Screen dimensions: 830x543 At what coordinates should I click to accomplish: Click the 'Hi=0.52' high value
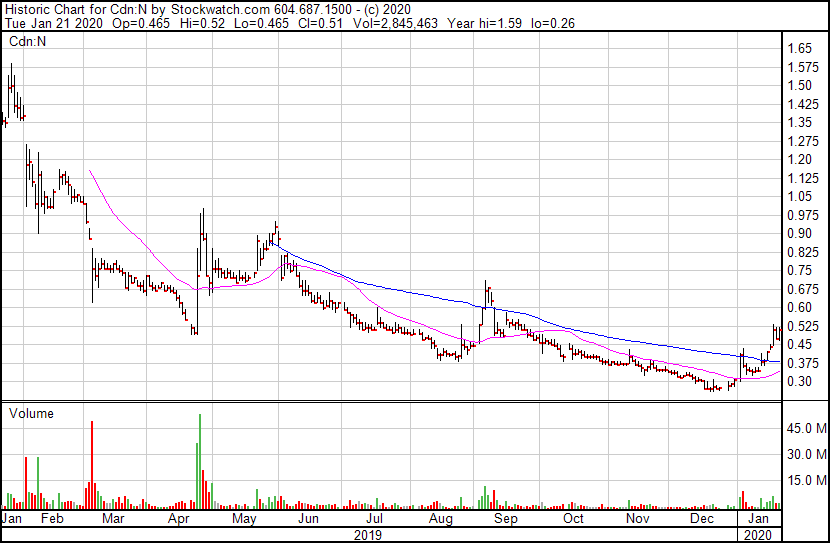pyautogui.click(x=202, y=23)
